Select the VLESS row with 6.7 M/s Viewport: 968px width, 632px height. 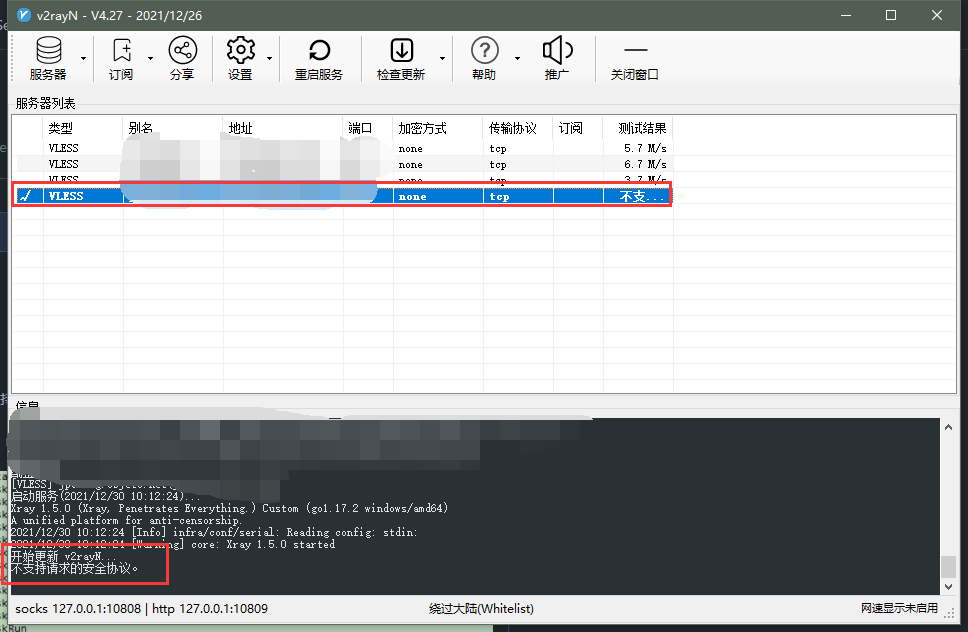tap(343, 164)
